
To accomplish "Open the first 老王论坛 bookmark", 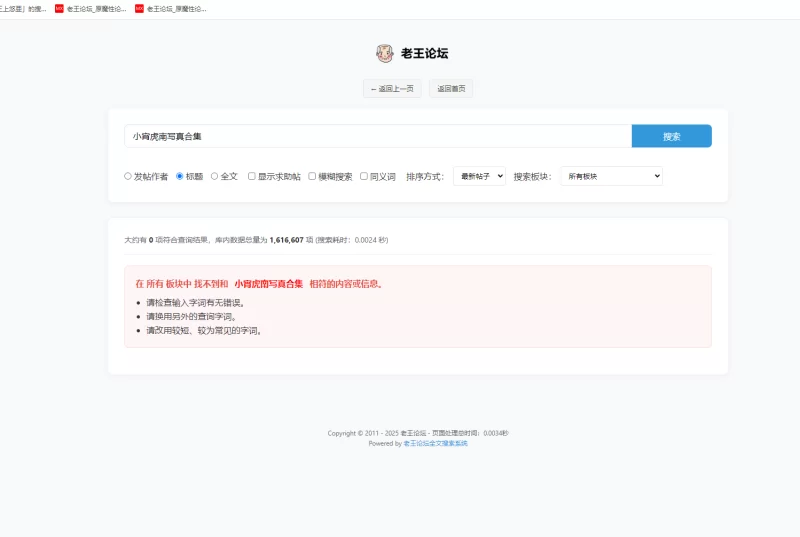I will pos(90,9).
